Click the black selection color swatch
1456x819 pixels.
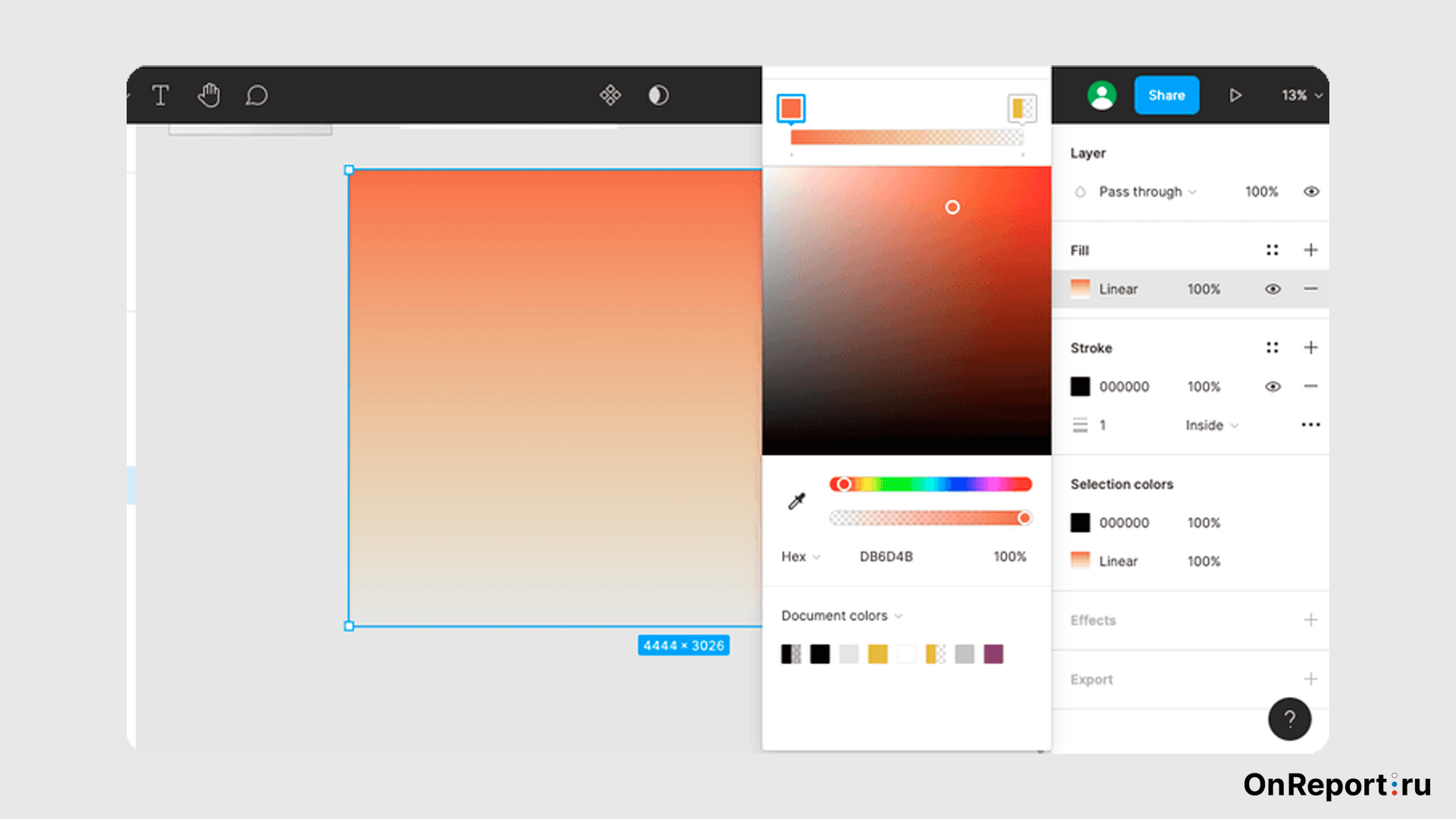[x=1080, y=522]
